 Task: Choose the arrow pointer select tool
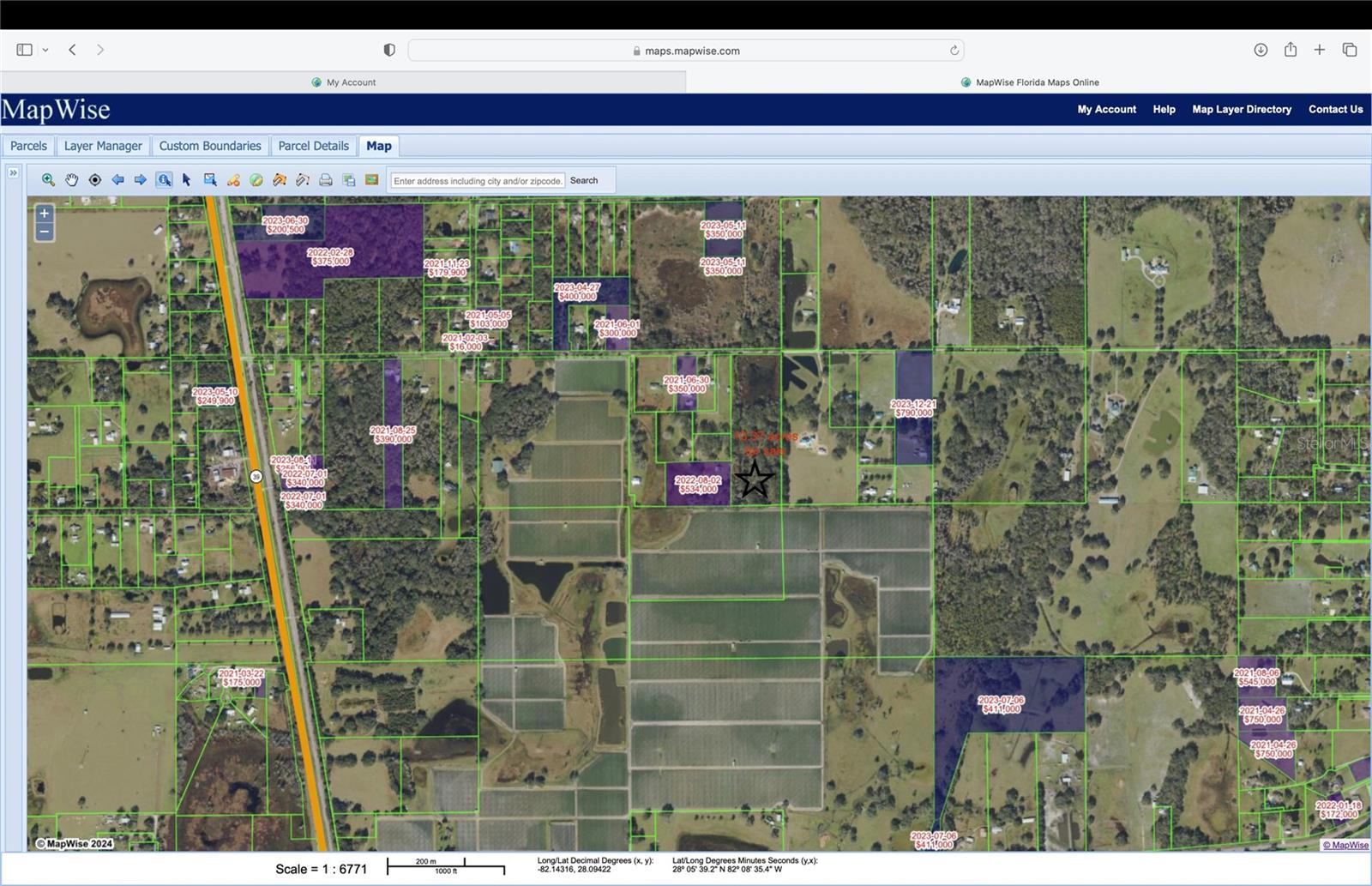click(187, 180)
